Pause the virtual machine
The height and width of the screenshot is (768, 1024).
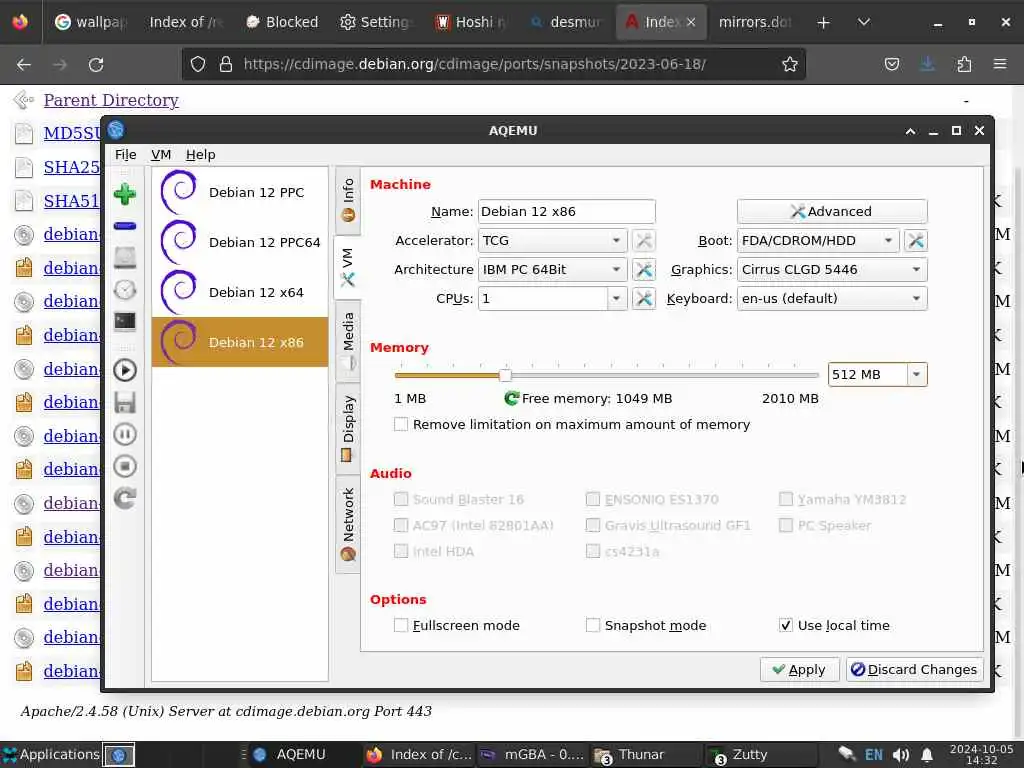pyautogui.click(x=125, y=434)
